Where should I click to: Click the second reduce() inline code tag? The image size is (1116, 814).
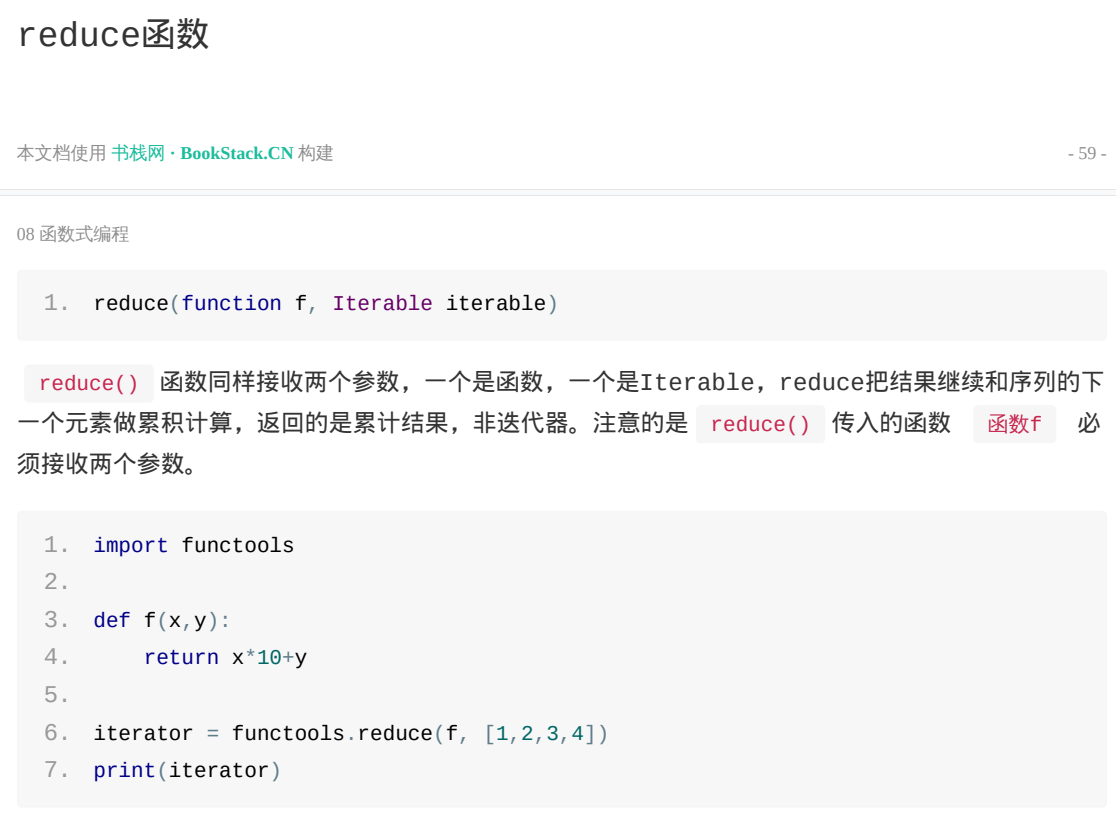(760, 425)
